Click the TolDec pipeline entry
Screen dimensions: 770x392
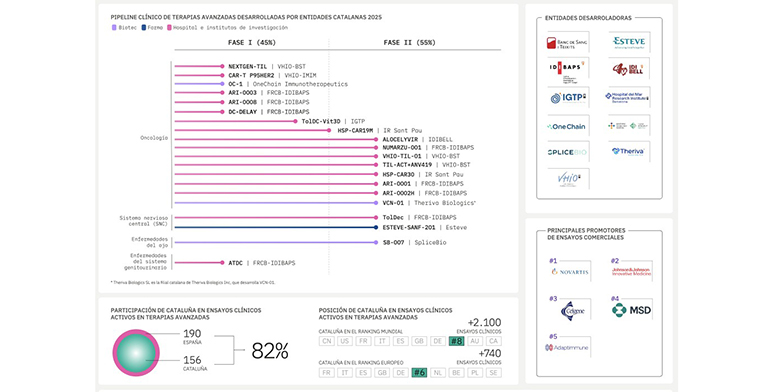coord(419,218)
